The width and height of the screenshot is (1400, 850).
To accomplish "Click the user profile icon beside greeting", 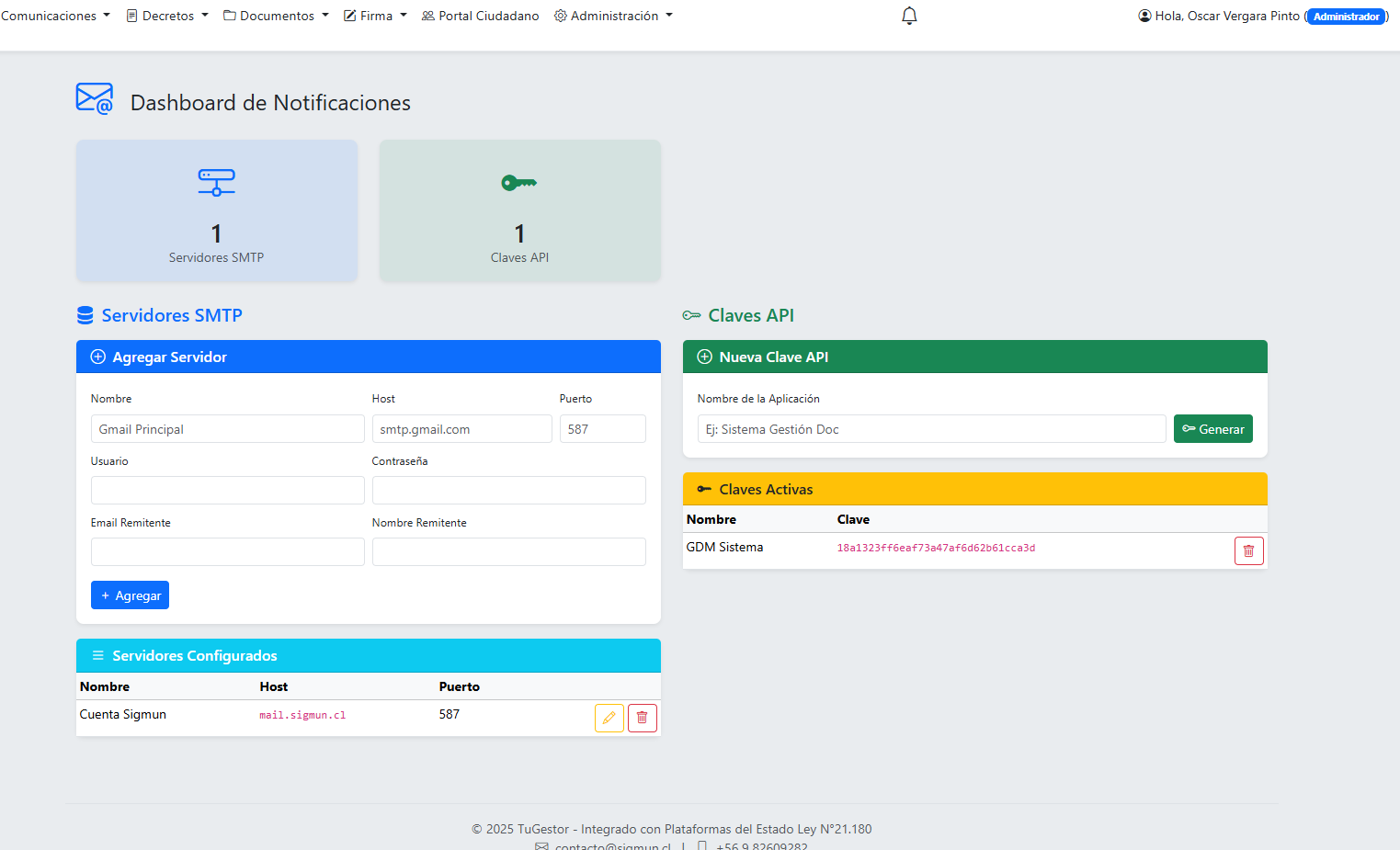I will [x=1144, y=16].
